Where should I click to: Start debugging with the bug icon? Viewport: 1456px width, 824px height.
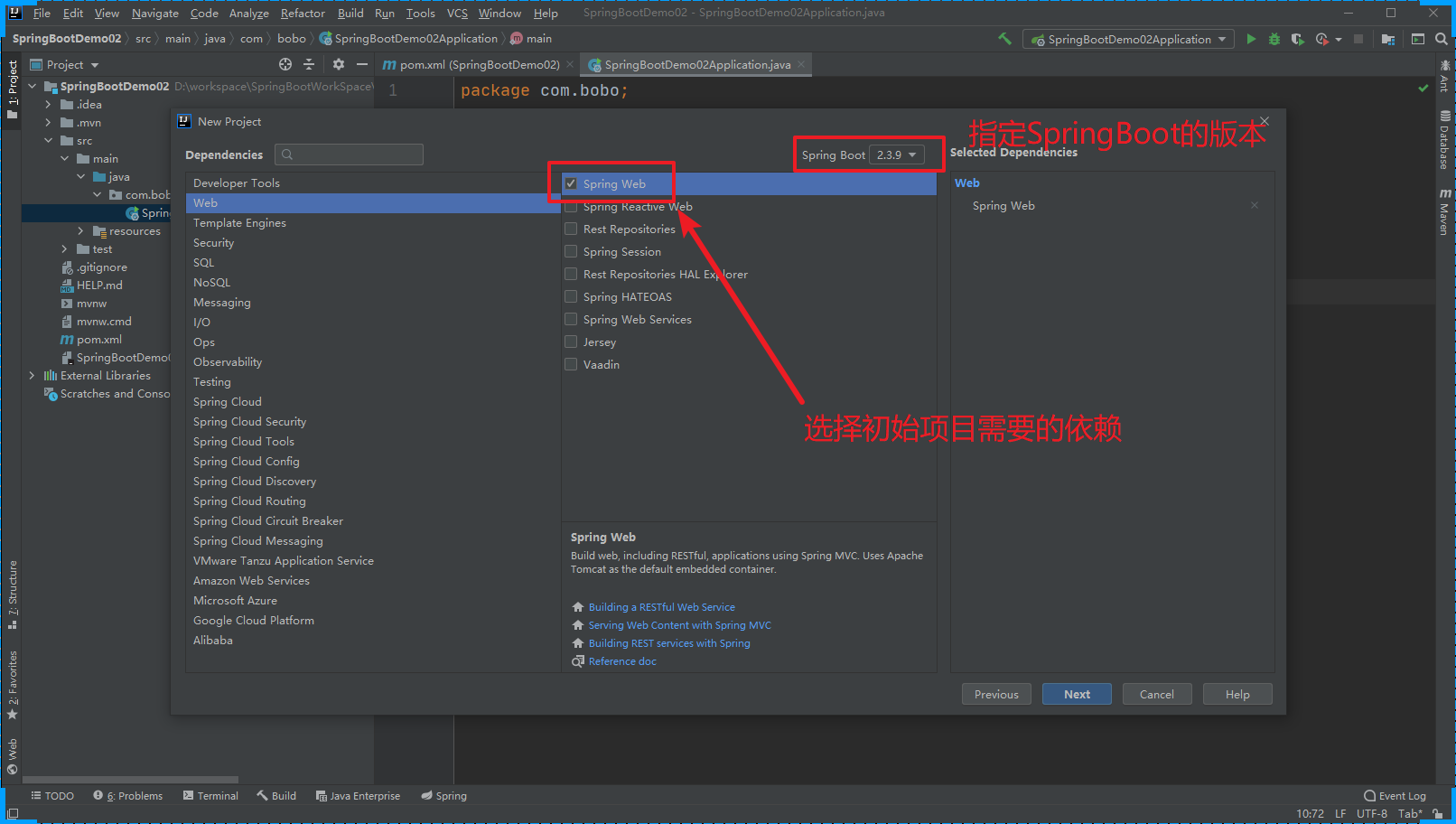[1274, 39]
